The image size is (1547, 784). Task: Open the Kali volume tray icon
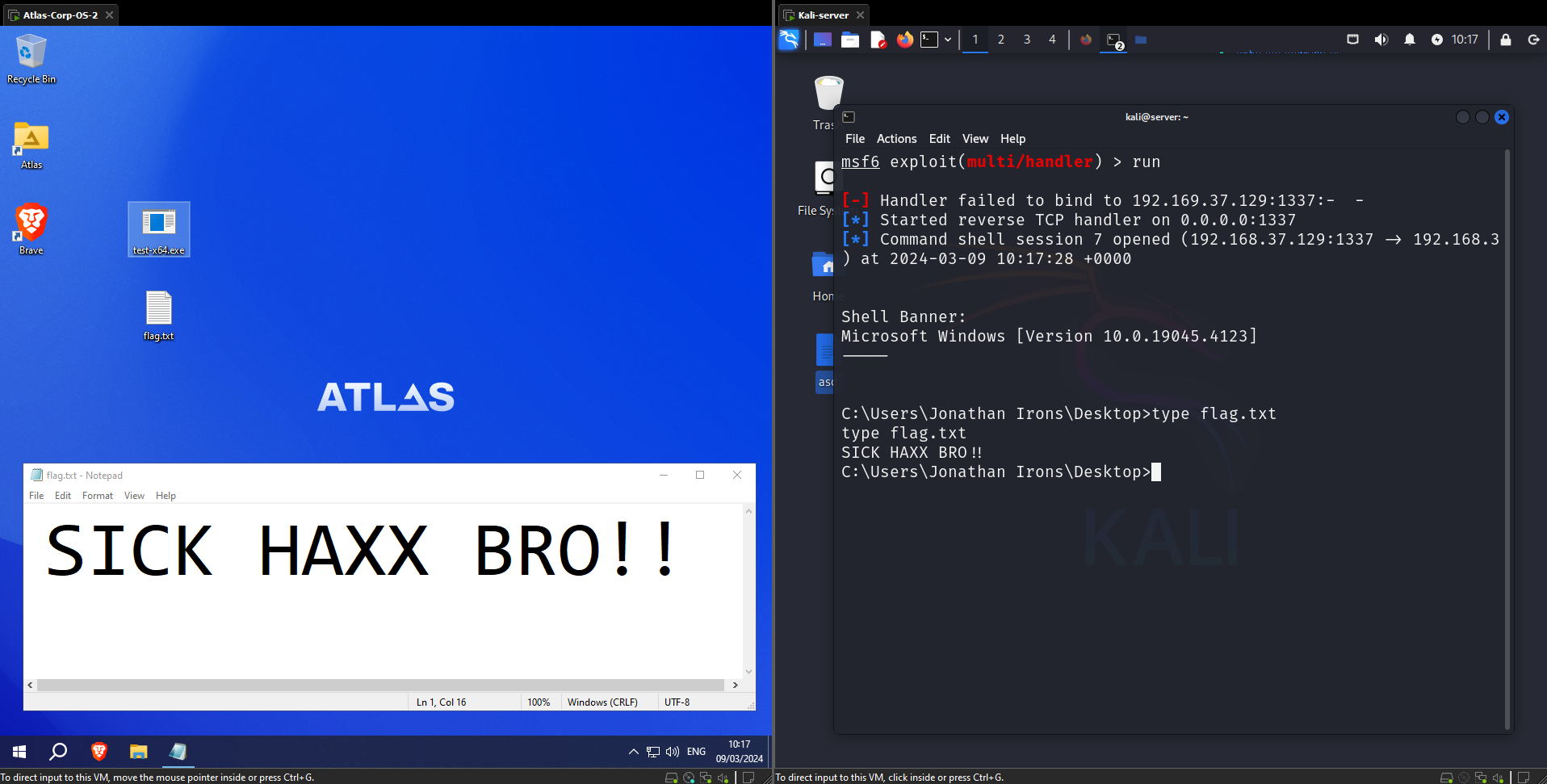click(1381, 40)
